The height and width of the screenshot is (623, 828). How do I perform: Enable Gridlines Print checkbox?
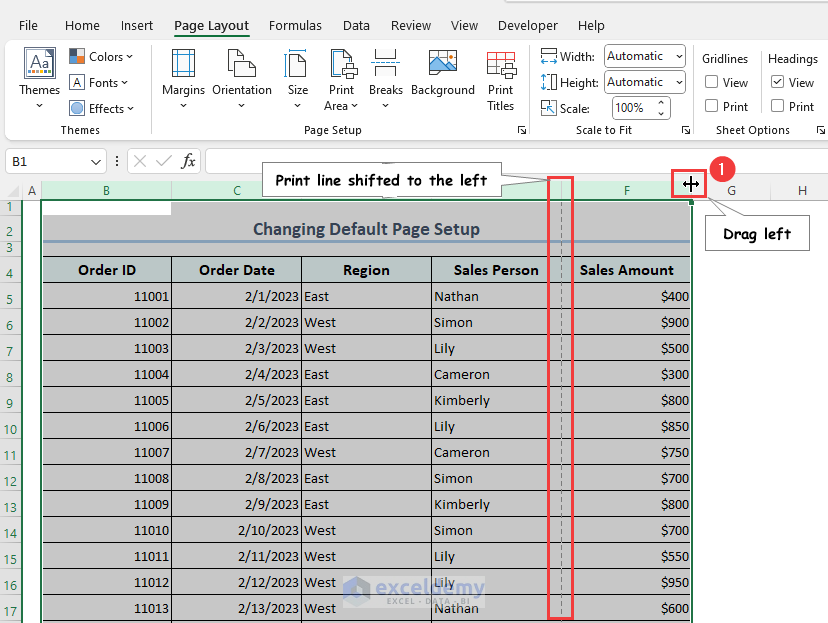click(x=712, y=106)
